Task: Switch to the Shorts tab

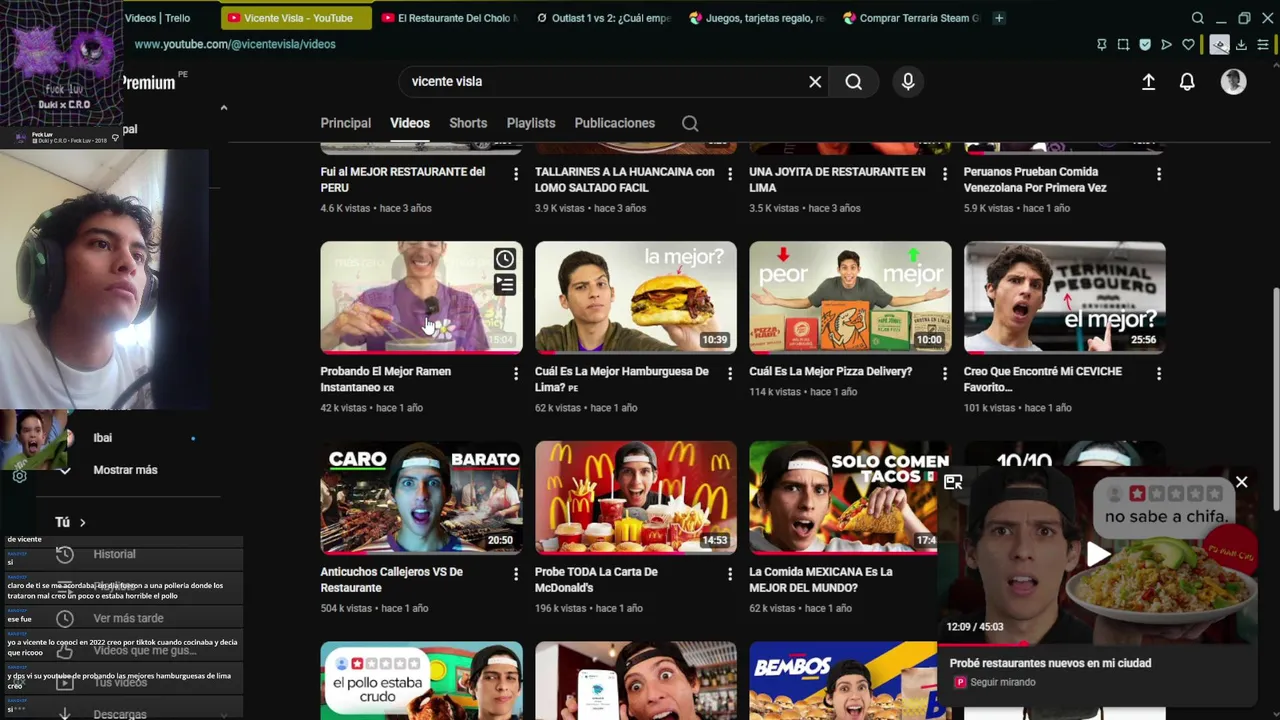Action: (x=468, y=123)
